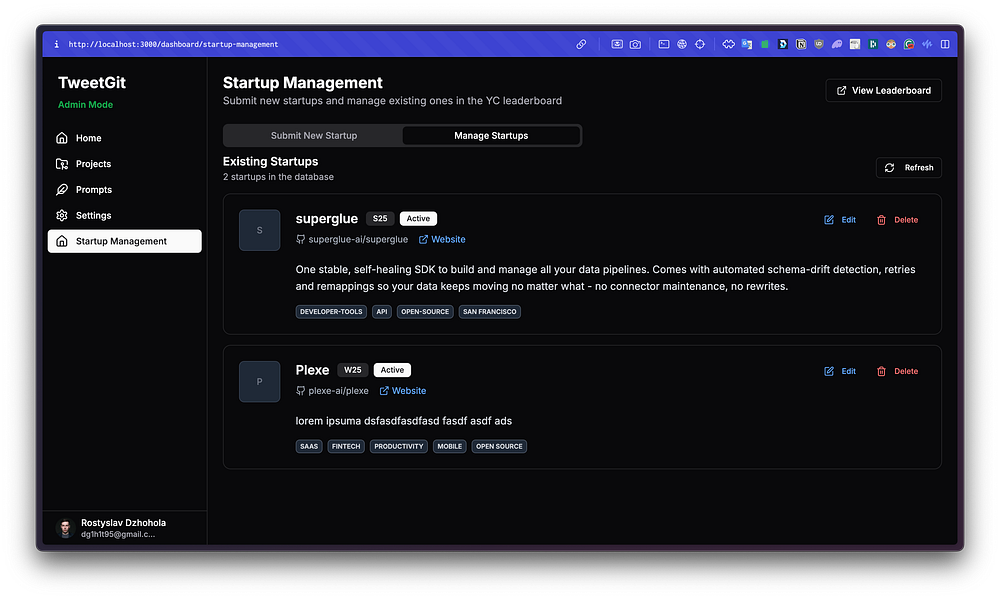The width and height of the screenshot is (1000, 599).
Task: Open Settings from the sidebar
Action: (124, 216)
